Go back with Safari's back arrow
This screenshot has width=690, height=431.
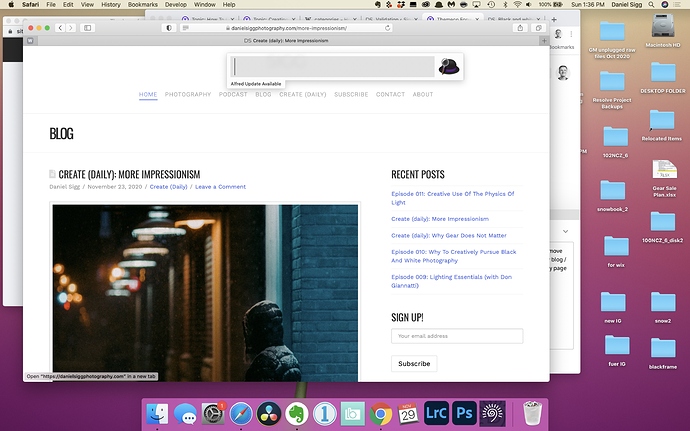pos(60,28)
